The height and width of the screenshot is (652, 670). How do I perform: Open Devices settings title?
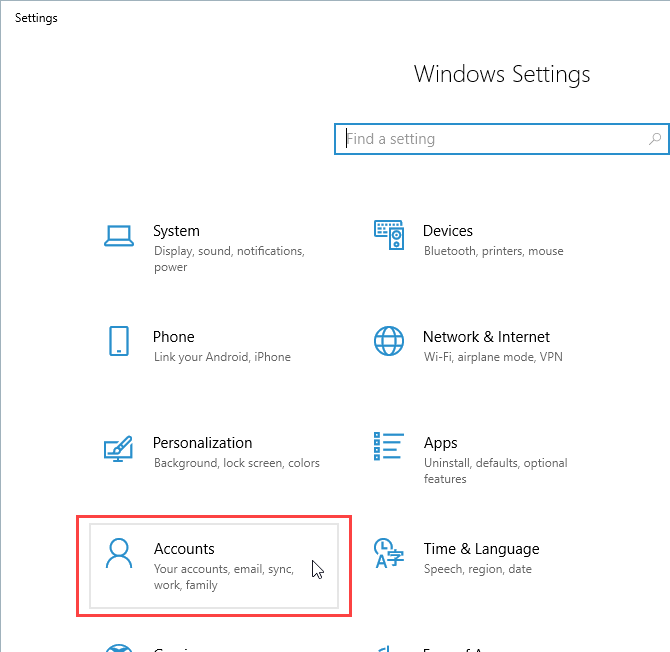point(448,231)
